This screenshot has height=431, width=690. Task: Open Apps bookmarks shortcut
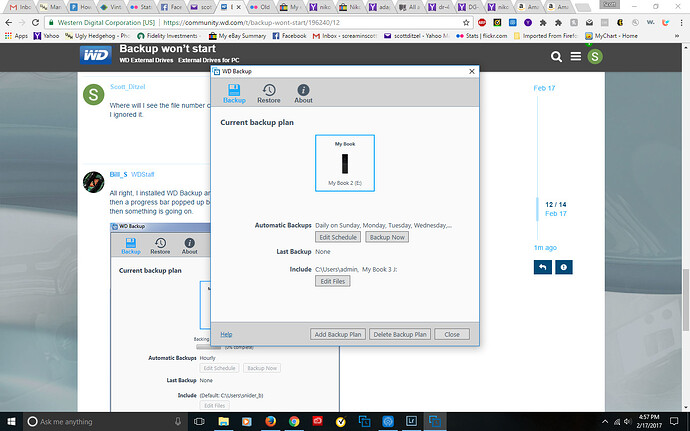(16, 36)
